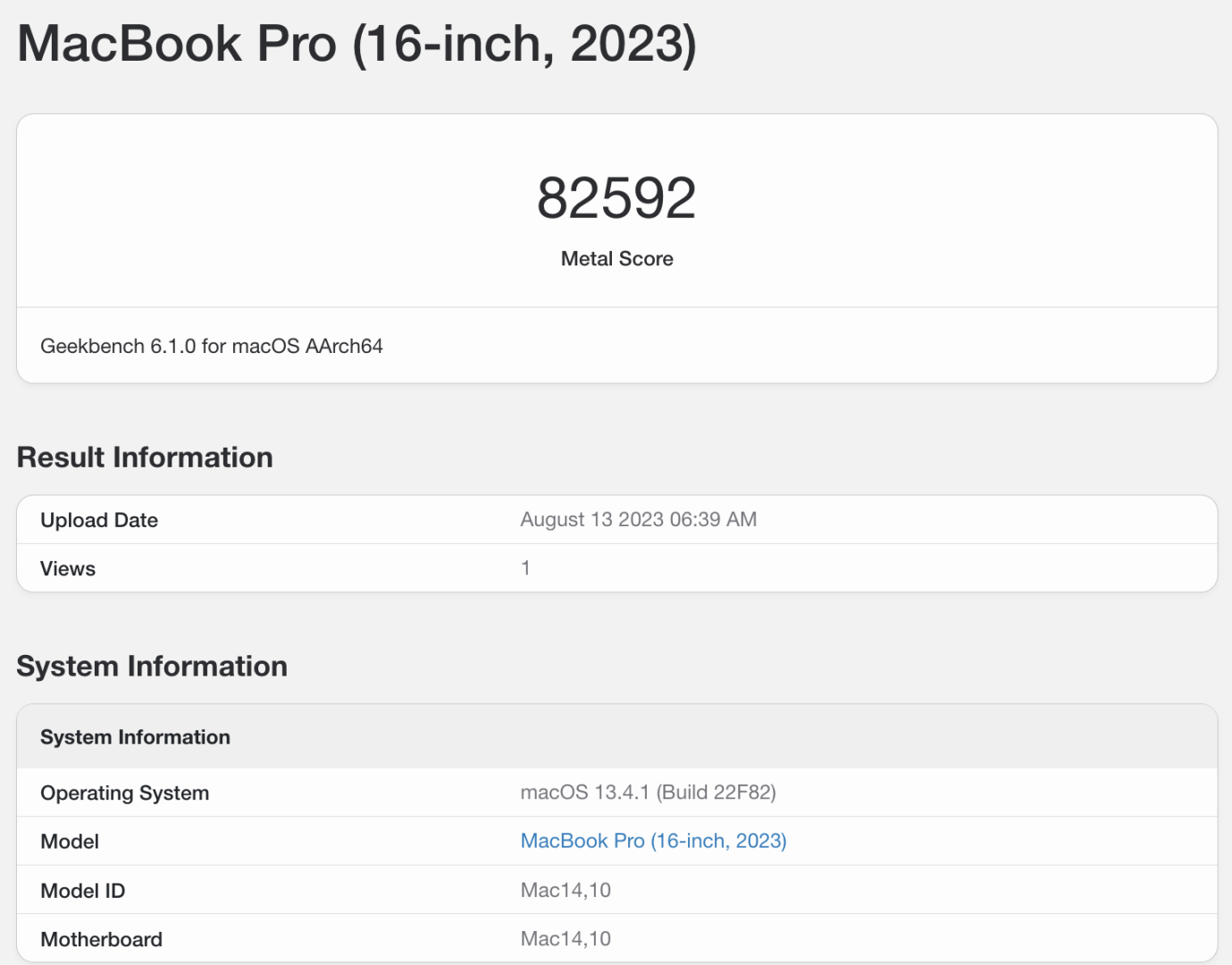Open the MacBook Pro (16-inch, 2023) model link

(x=652, y=841)
